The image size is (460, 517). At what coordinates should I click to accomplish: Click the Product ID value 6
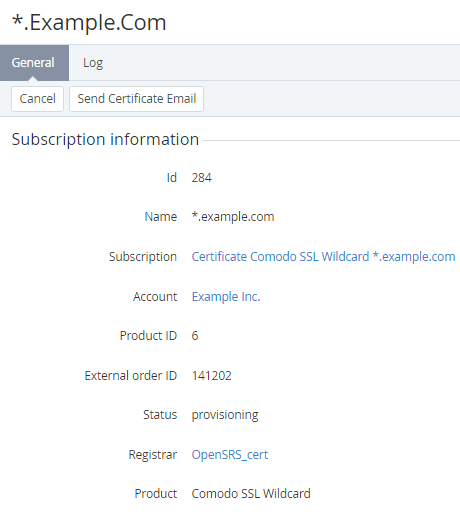[x=195, y=335]
